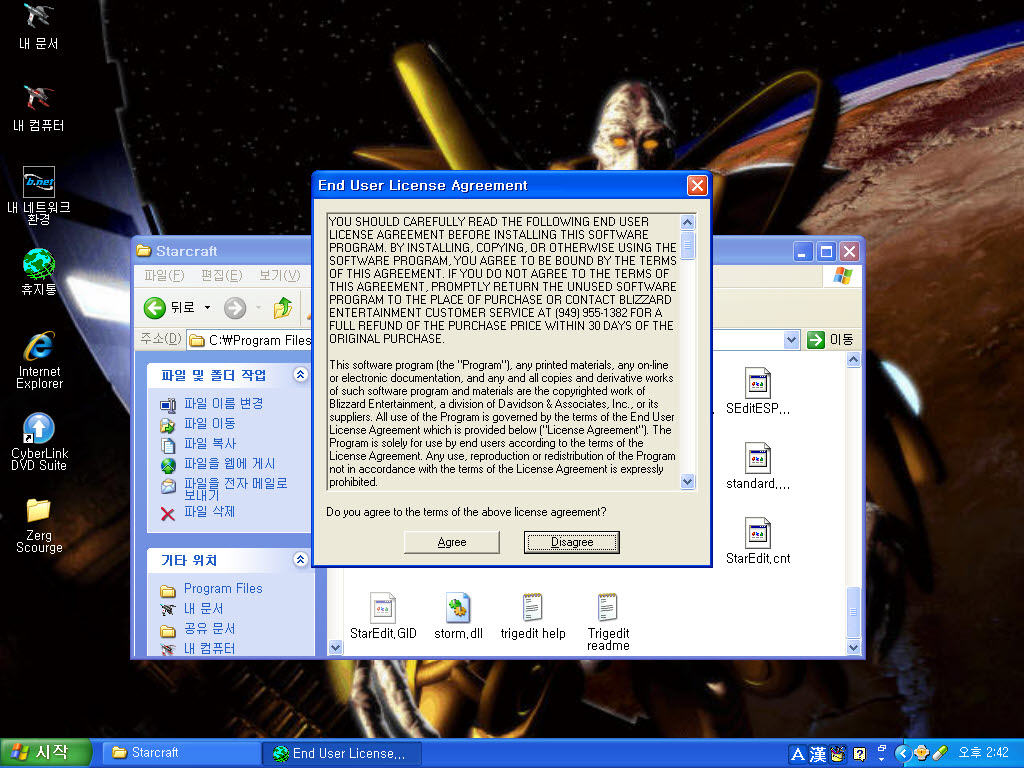The width and height of the screenshot is (1024, 768).
Task: Switch to Starcraft taskbar button
Action: pos(182,753)
